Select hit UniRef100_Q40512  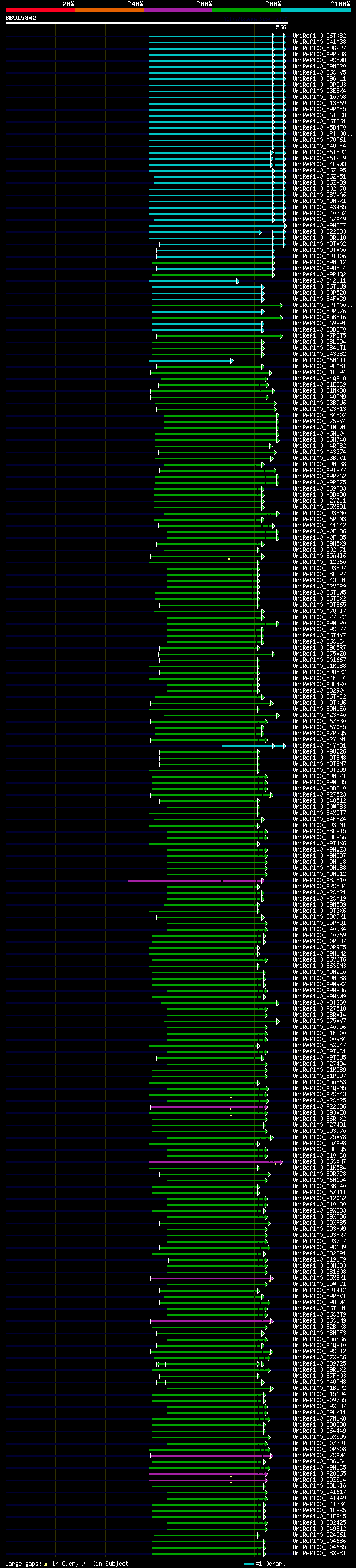319,800
